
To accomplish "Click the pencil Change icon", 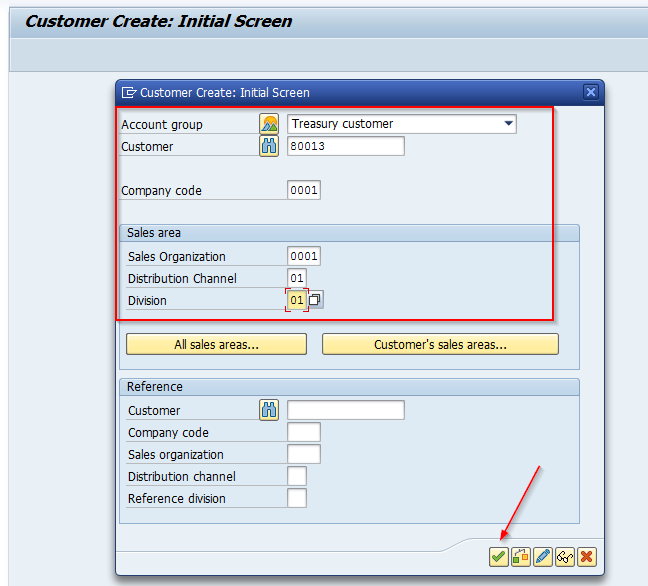I will tap(542, 556).
